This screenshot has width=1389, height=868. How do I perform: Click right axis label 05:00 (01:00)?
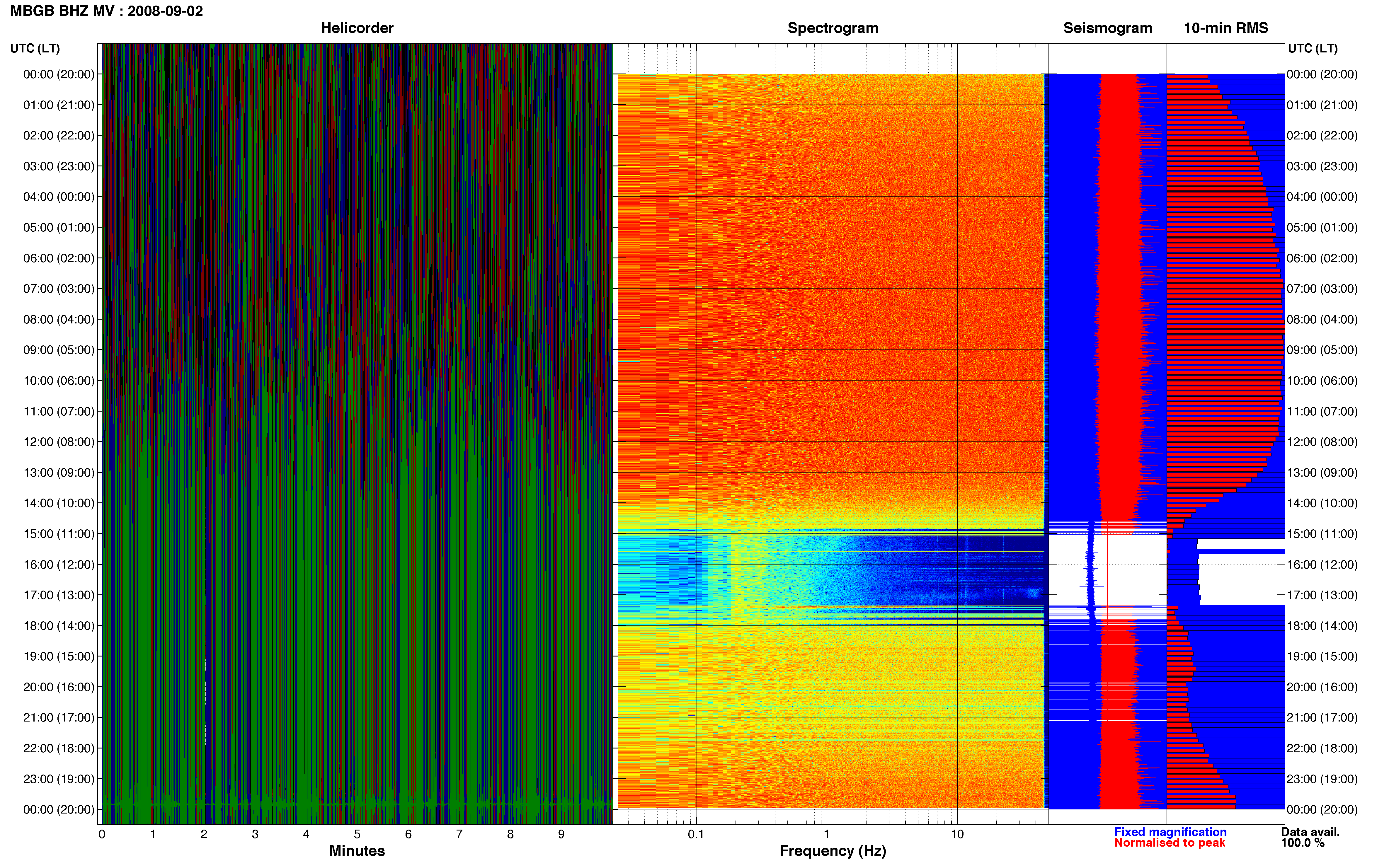1322,227
